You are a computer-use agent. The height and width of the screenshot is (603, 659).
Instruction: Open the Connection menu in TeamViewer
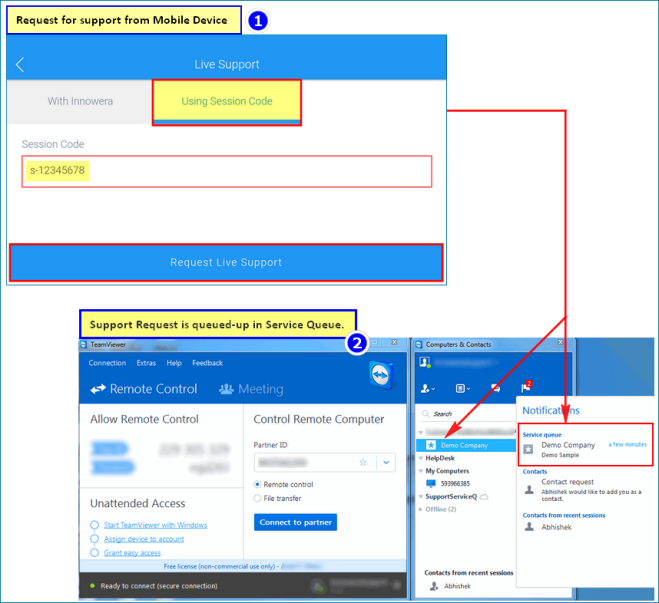pos(107,363)
